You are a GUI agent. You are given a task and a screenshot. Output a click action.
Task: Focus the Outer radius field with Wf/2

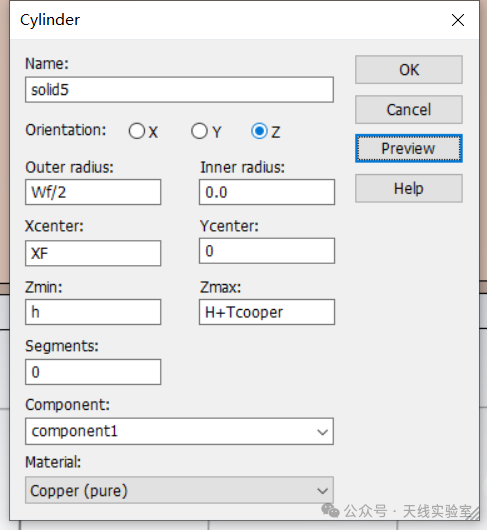[93, 192]
